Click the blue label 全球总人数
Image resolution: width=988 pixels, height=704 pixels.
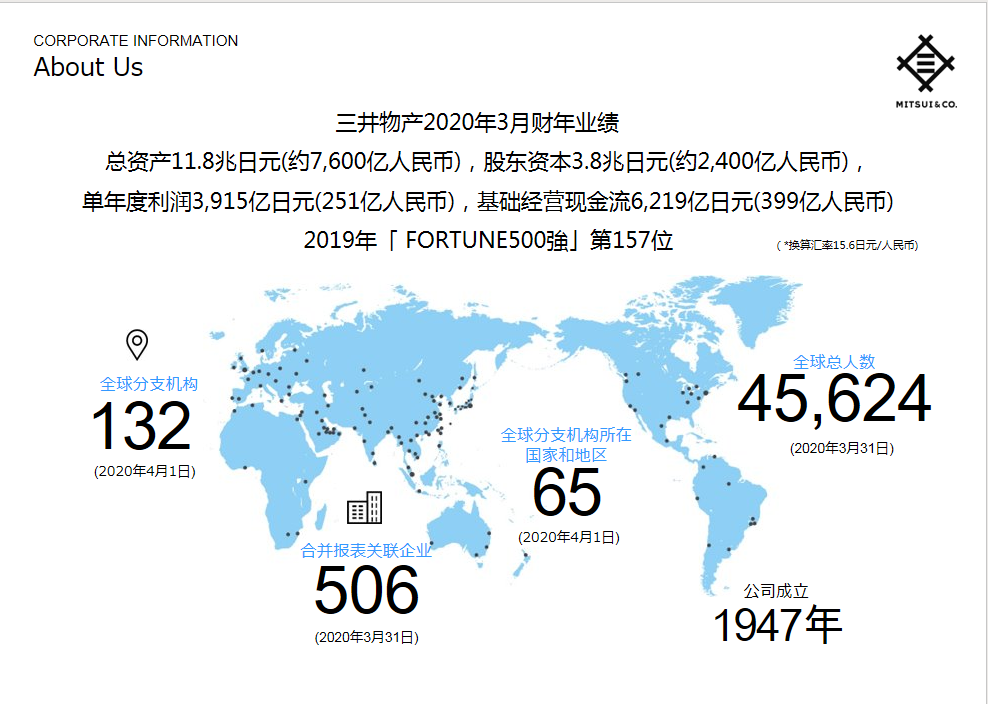834,362
